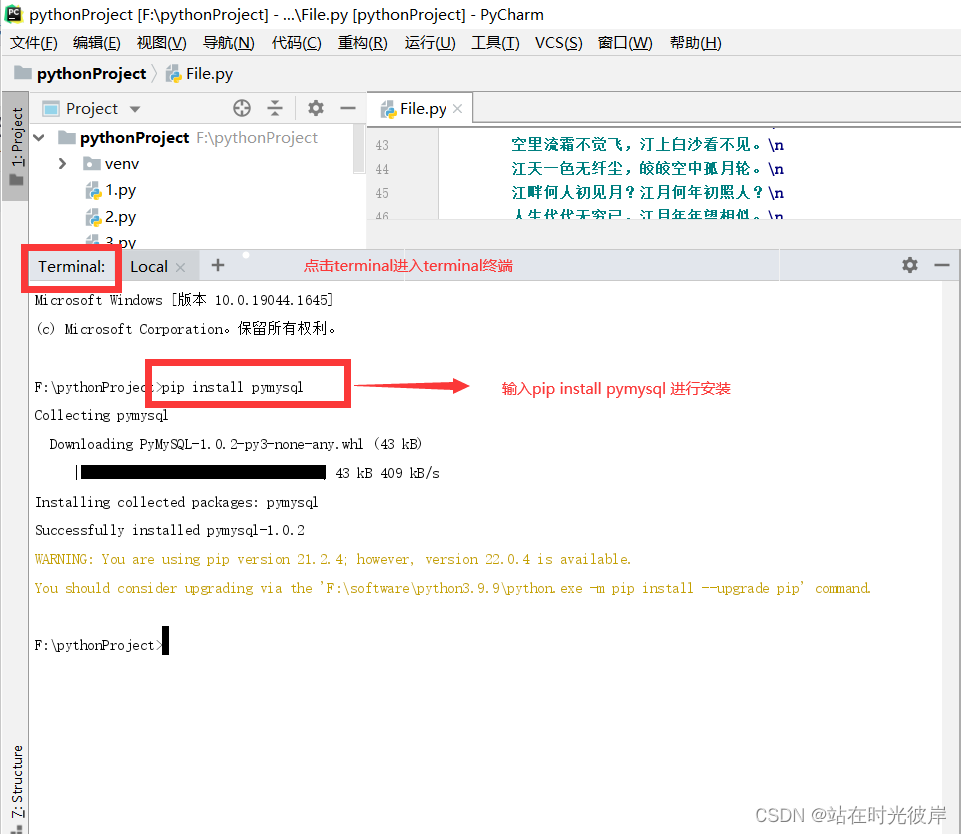Click the 2.py Python file icon
This screenshot has width=961, height=834.
click(93, 218)
